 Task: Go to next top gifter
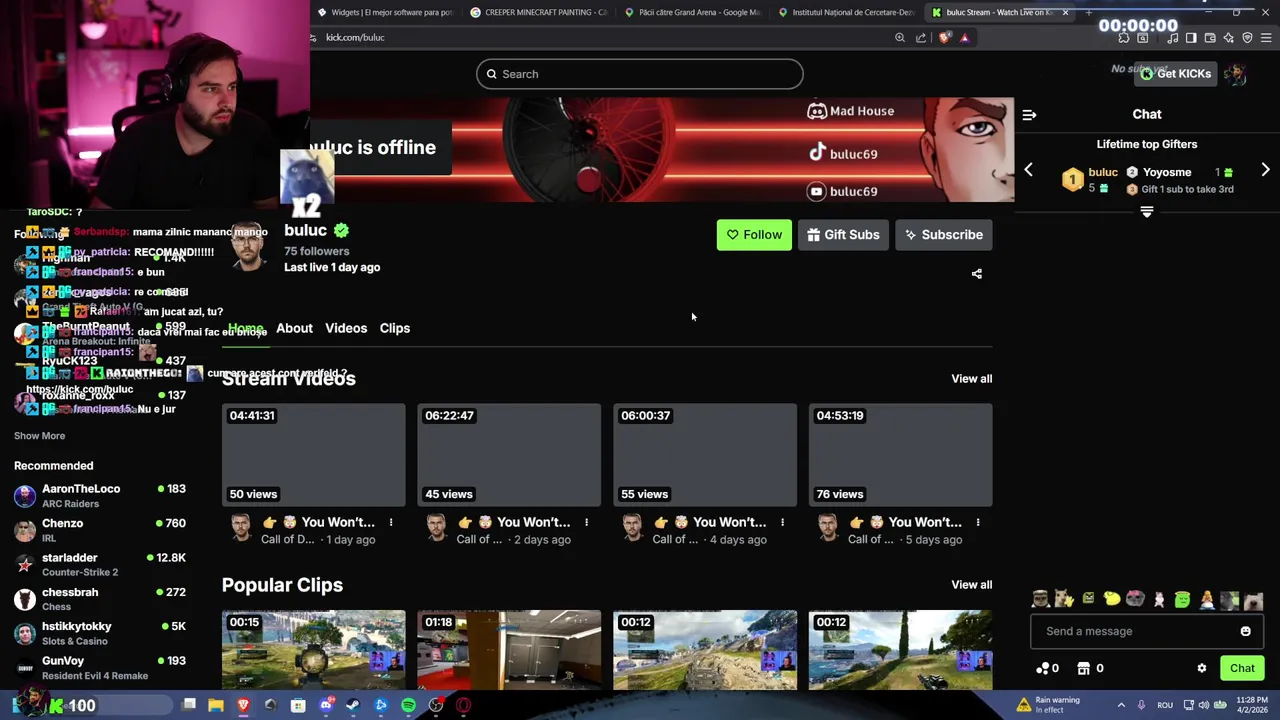1265,170
